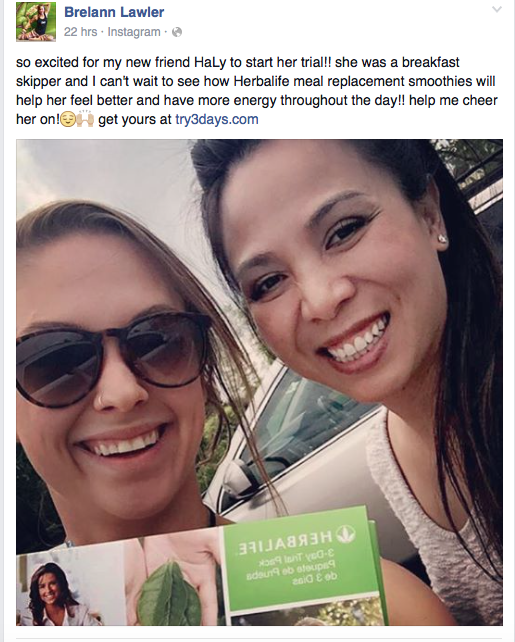Click the post text mentioning Herbalife smoothies
Screen dimensions: 515x642
click(x=257, y=90)
